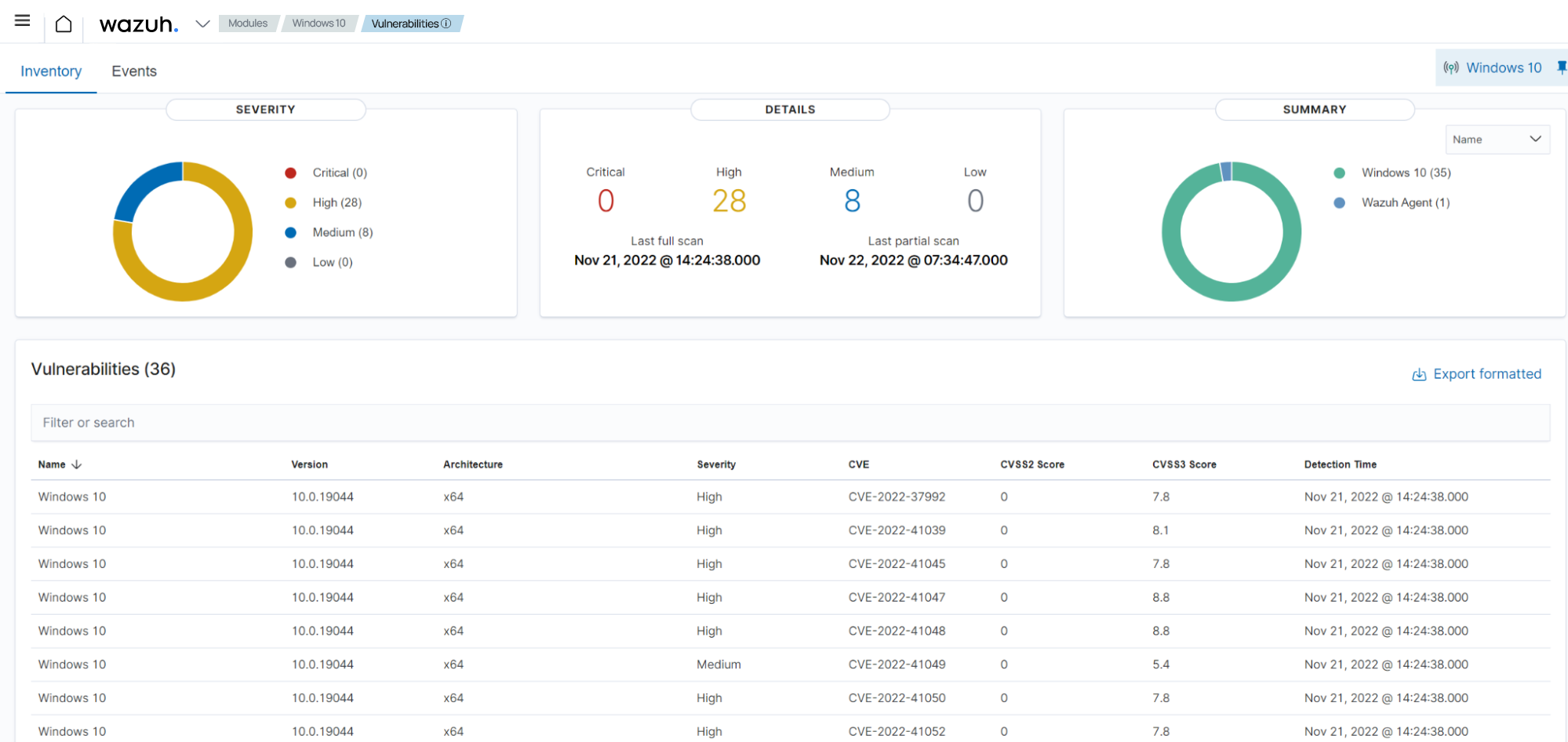This screenshot has width=1568, height=742.
Task: Open the Name summary dropdown
Action: (x=1497, y=140)
